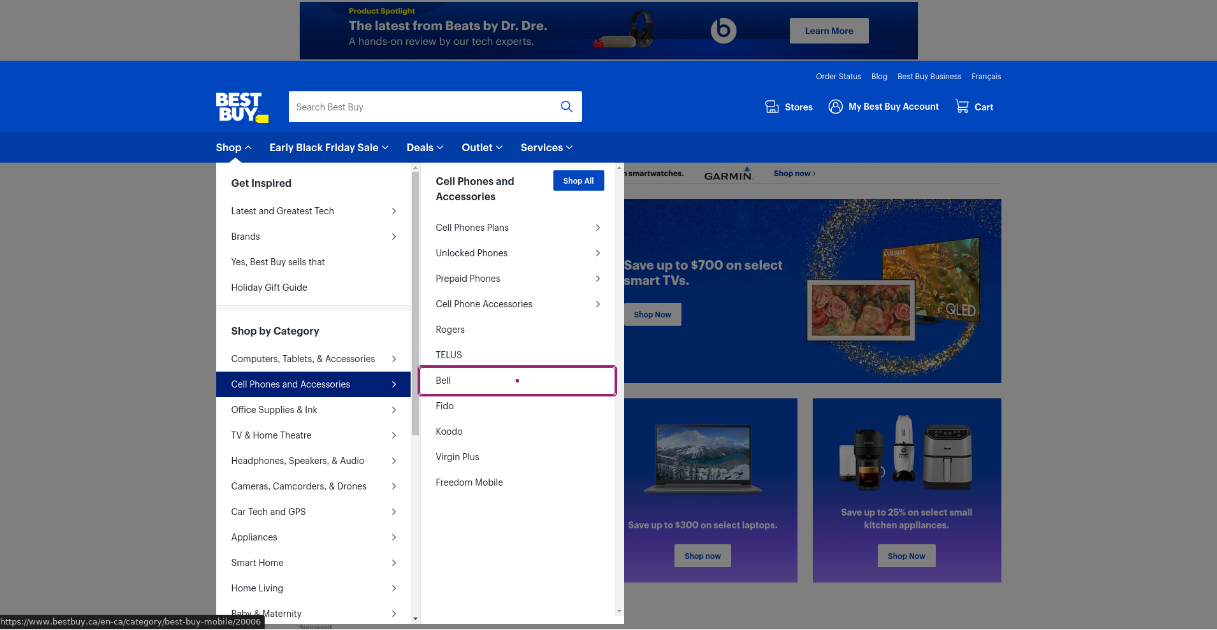Choose TV & Home Theatre category
Screen dimensions: 1217x630
pyautogui.click(x=271, y=436)
